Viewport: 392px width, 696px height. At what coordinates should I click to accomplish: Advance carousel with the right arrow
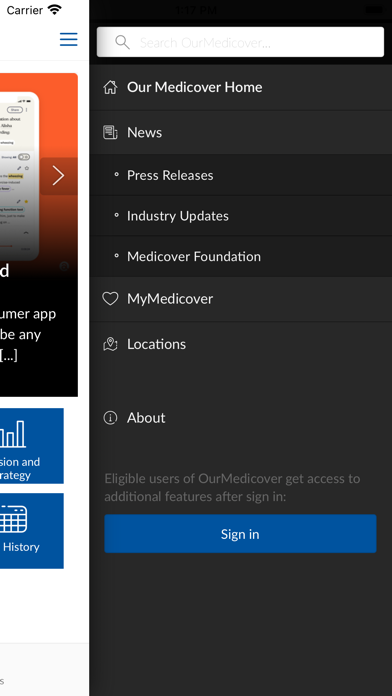[59, 176]
